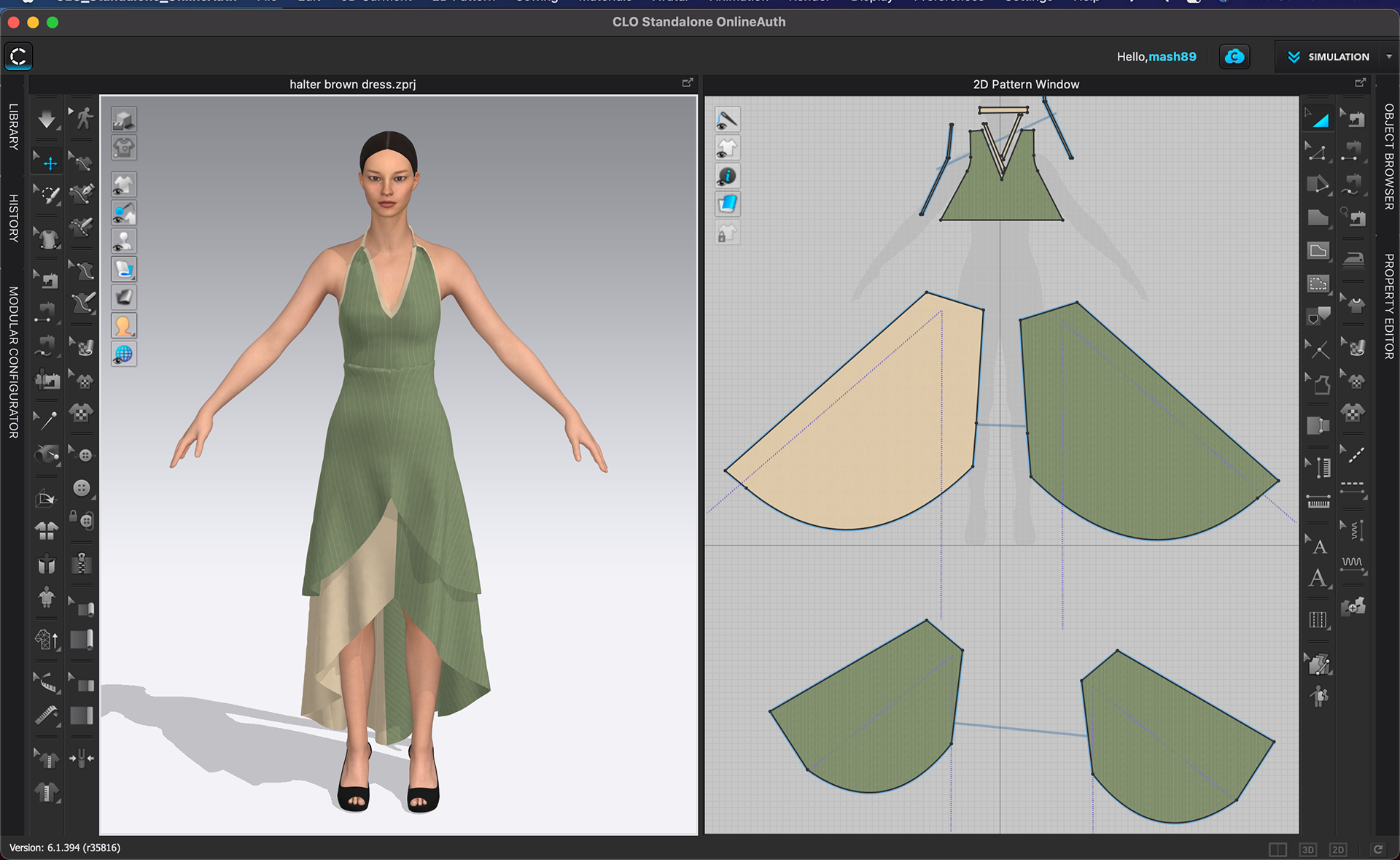Click the Simulate down-arrow tool
The image size is (1400, 860).
(47, 120)
